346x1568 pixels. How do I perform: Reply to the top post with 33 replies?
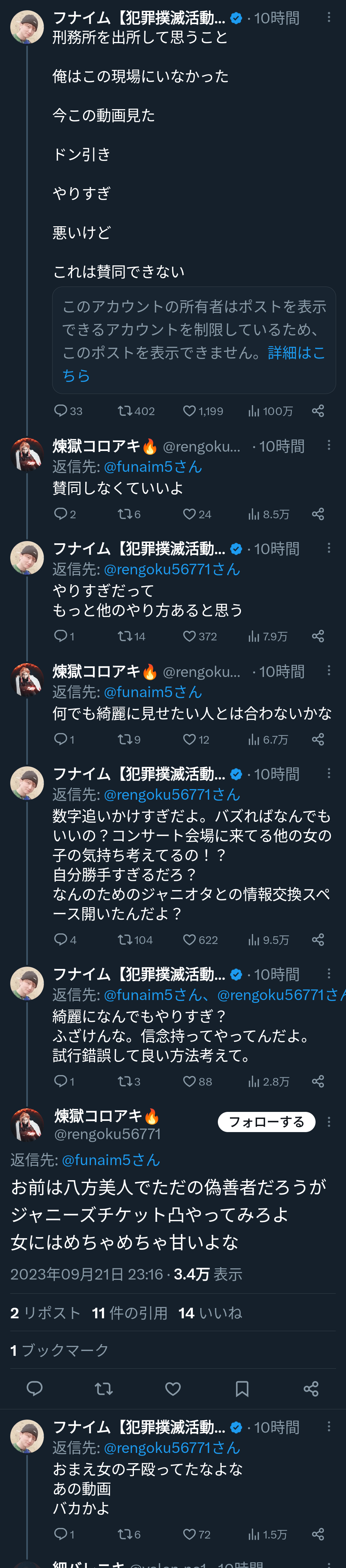click(60, 411)
